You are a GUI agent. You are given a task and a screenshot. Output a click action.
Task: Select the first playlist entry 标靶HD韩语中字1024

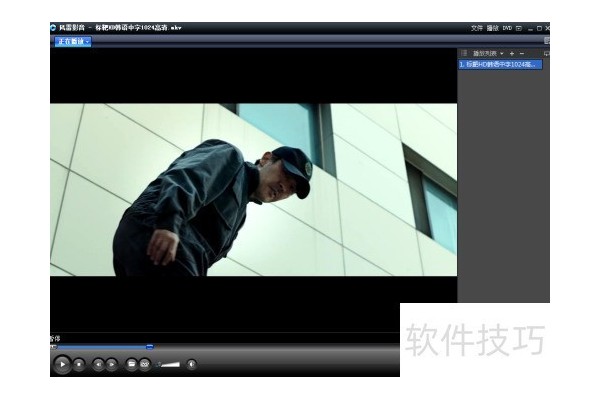coord(500,64)
